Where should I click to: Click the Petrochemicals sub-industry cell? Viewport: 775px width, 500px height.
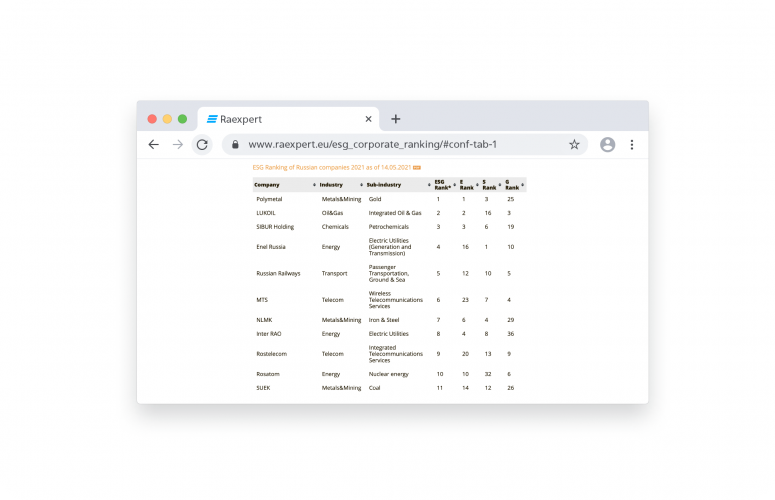point(388,227)
